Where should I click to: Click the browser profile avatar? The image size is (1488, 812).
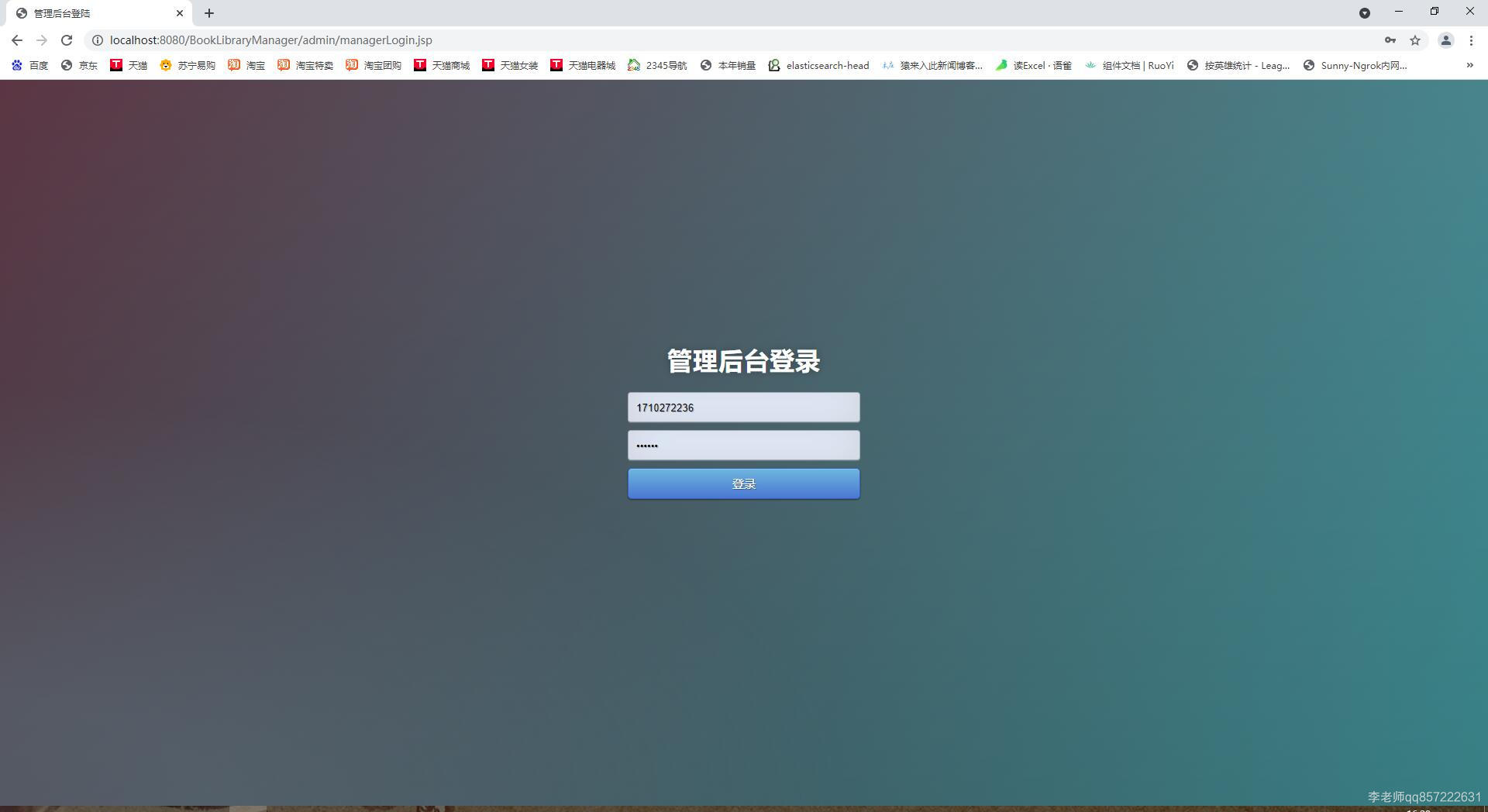pos(1446,40)
